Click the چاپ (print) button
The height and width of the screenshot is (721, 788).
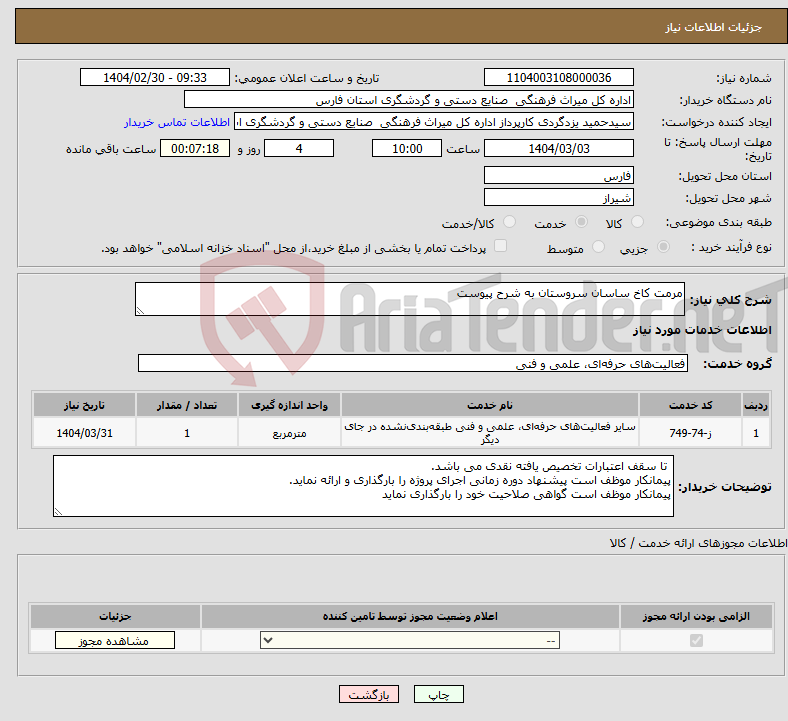click(438, 694)
